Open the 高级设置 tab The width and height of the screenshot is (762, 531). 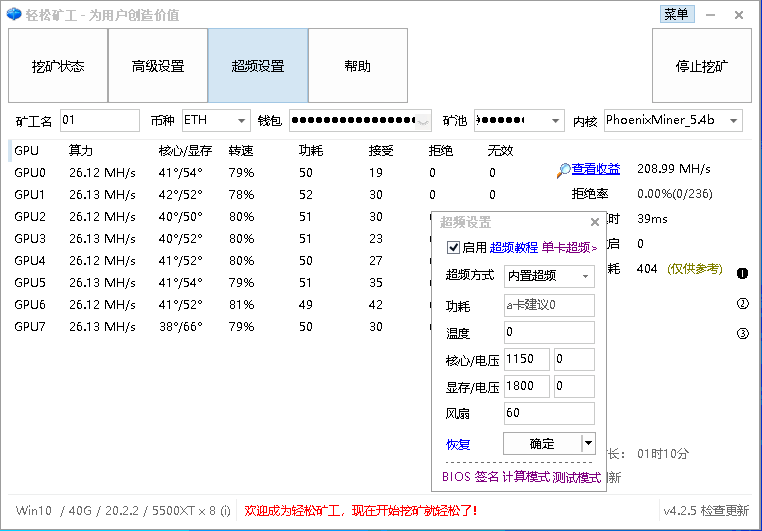tap(158, 66)
